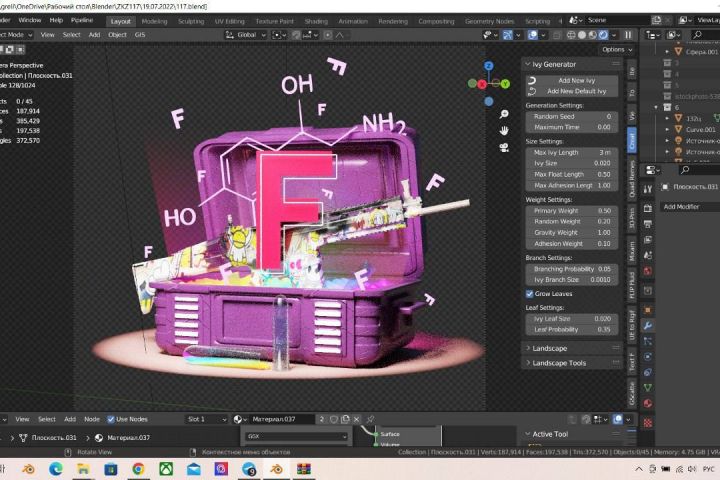Open the Shading workspace tab
Image resolution: width=720 pixels, height=480 pixels.
tap(316, 21)
